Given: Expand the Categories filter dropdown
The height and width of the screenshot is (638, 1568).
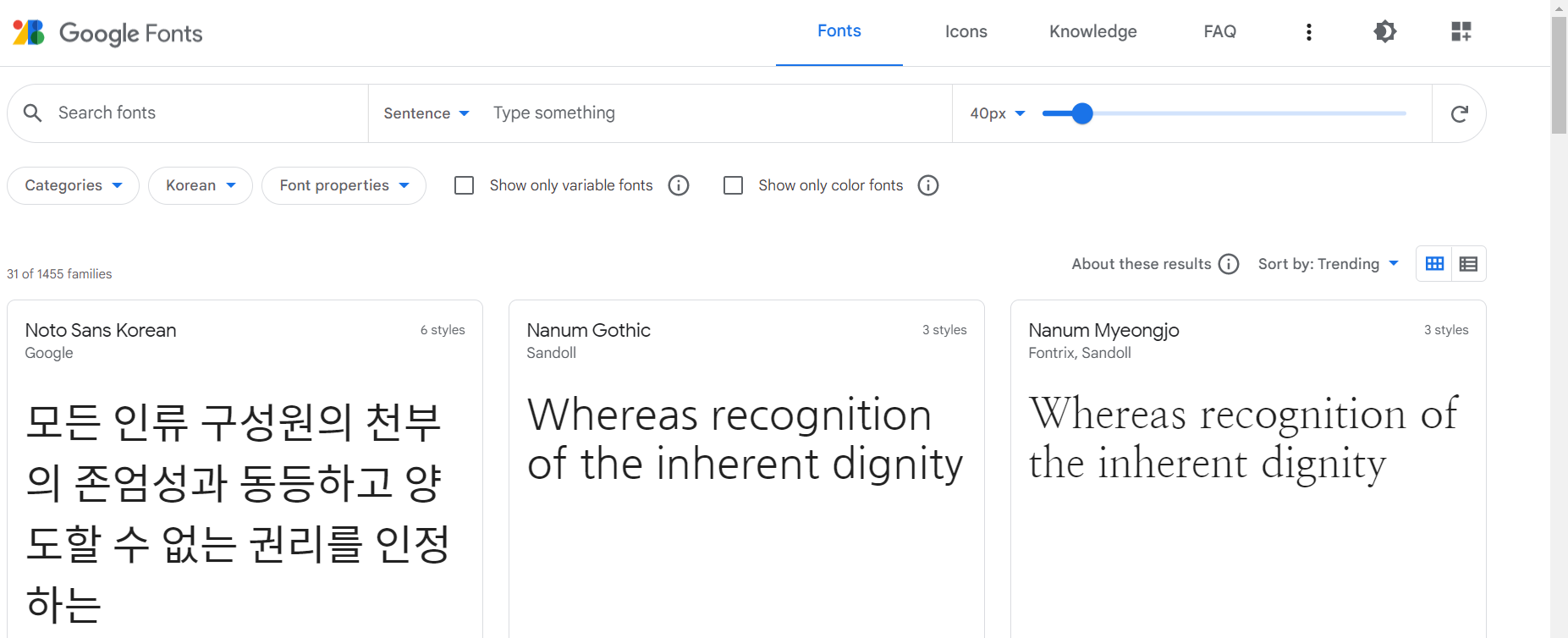Looking at the screenshot, I should point(73,185).
